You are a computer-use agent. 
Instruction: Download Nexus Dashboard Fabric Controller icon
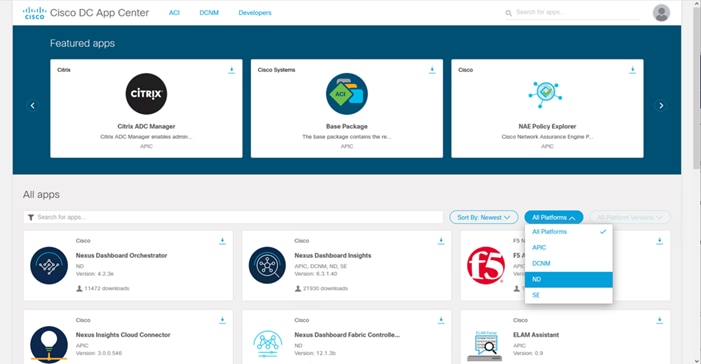click(x=441, y=321)
